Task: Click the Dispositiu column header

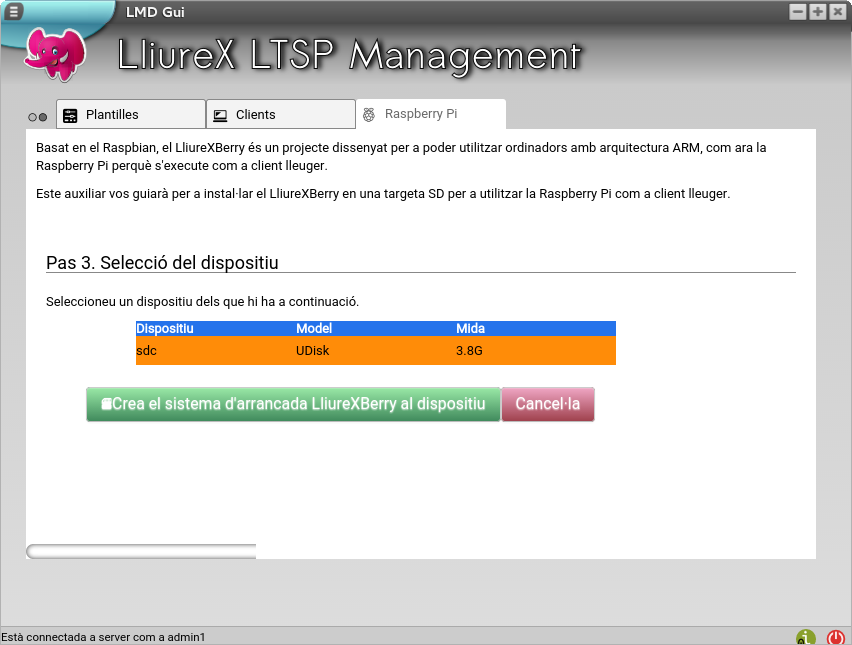Action: click(165, 328)
